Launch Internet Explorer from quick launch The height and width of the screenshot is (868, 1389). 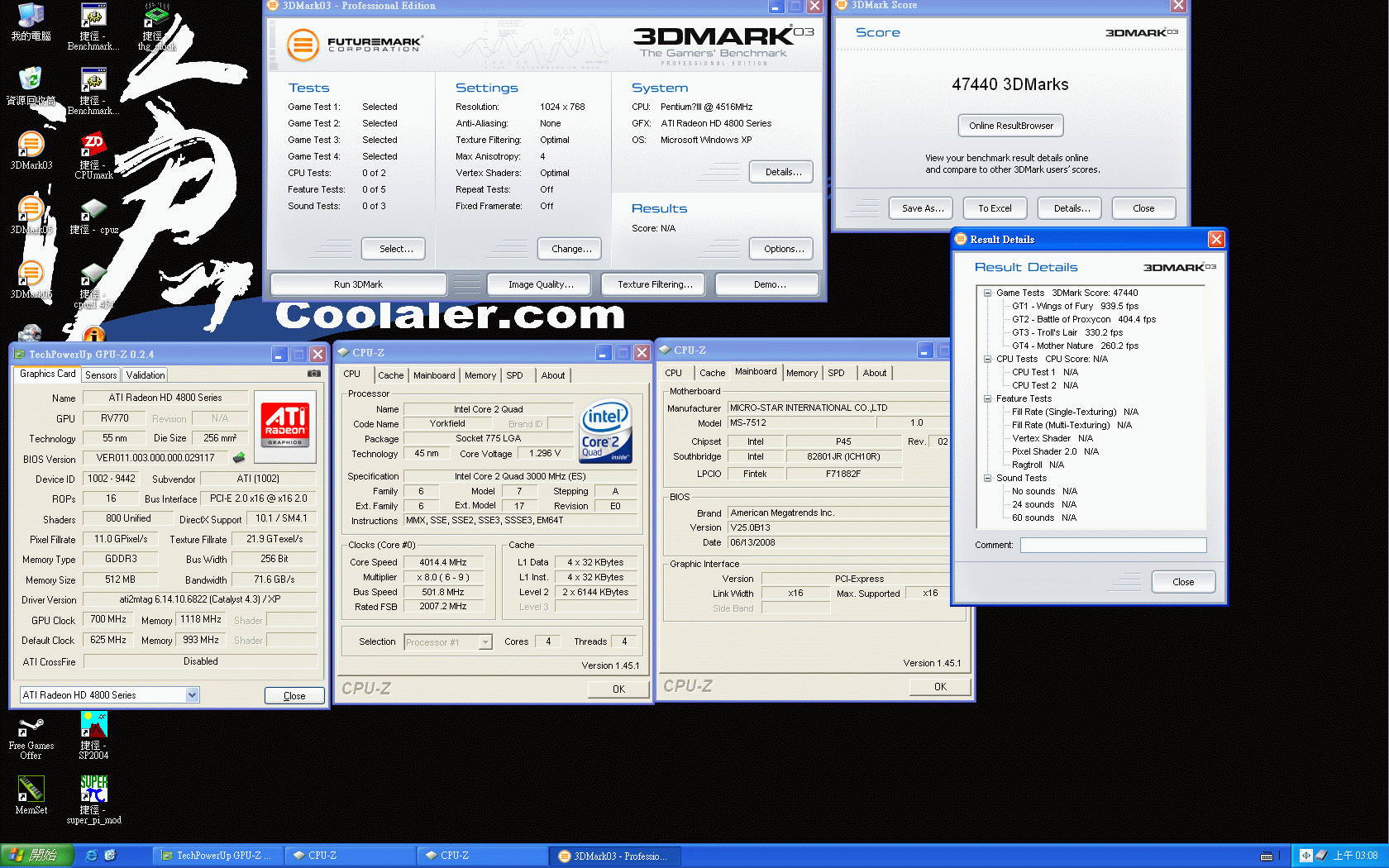pyautogui.click(x=92, y=856)
